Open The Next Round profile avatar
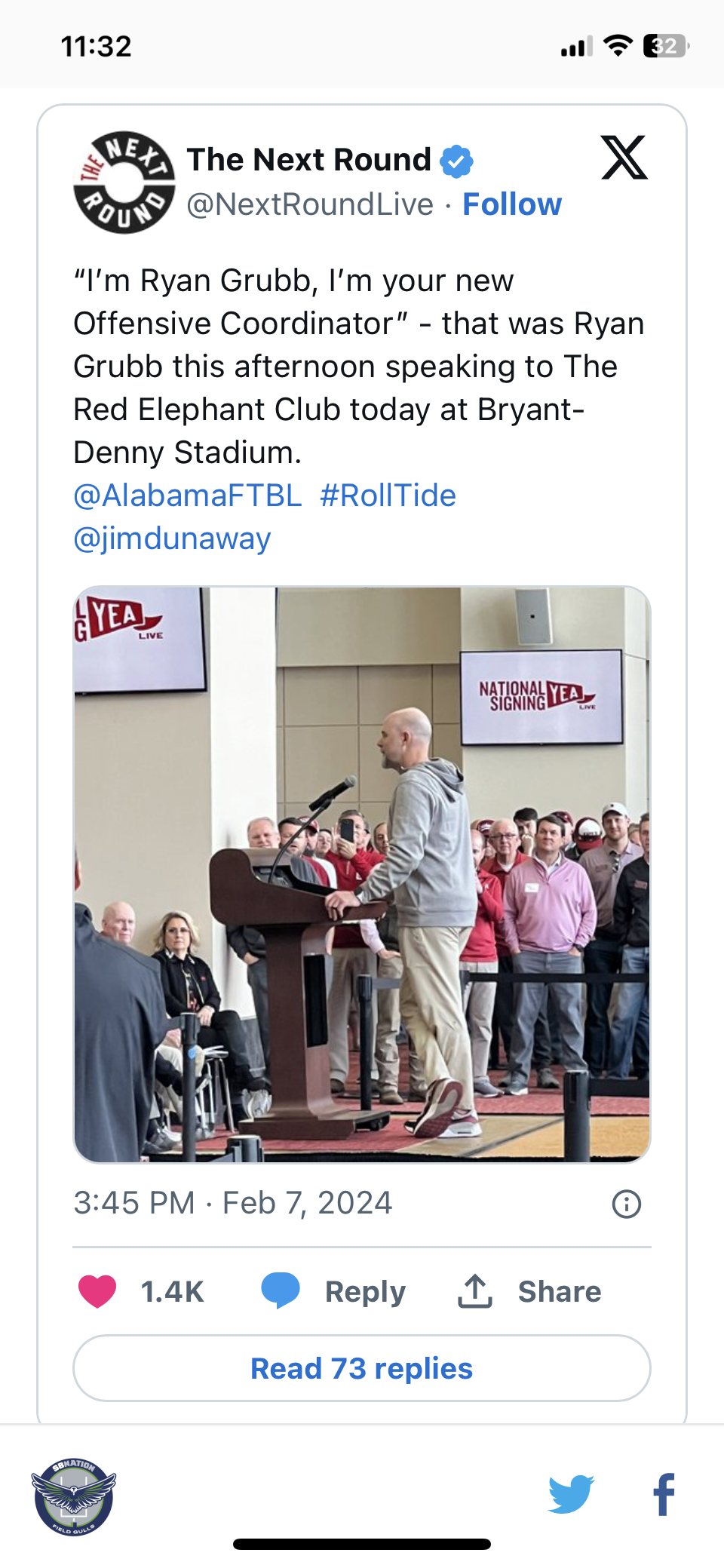The image size is (724, 1568). pyautogui.click(x=124, y=183)
